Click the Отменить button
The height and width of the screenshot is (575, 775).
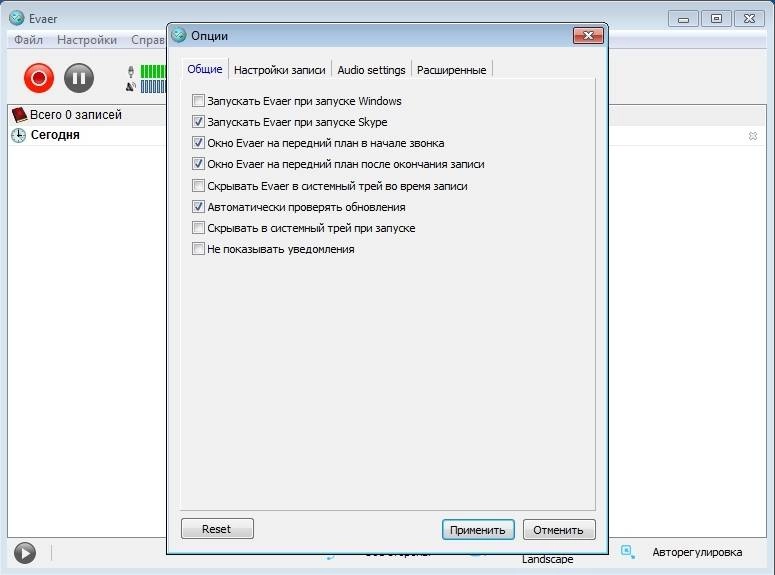click(559, 530)
